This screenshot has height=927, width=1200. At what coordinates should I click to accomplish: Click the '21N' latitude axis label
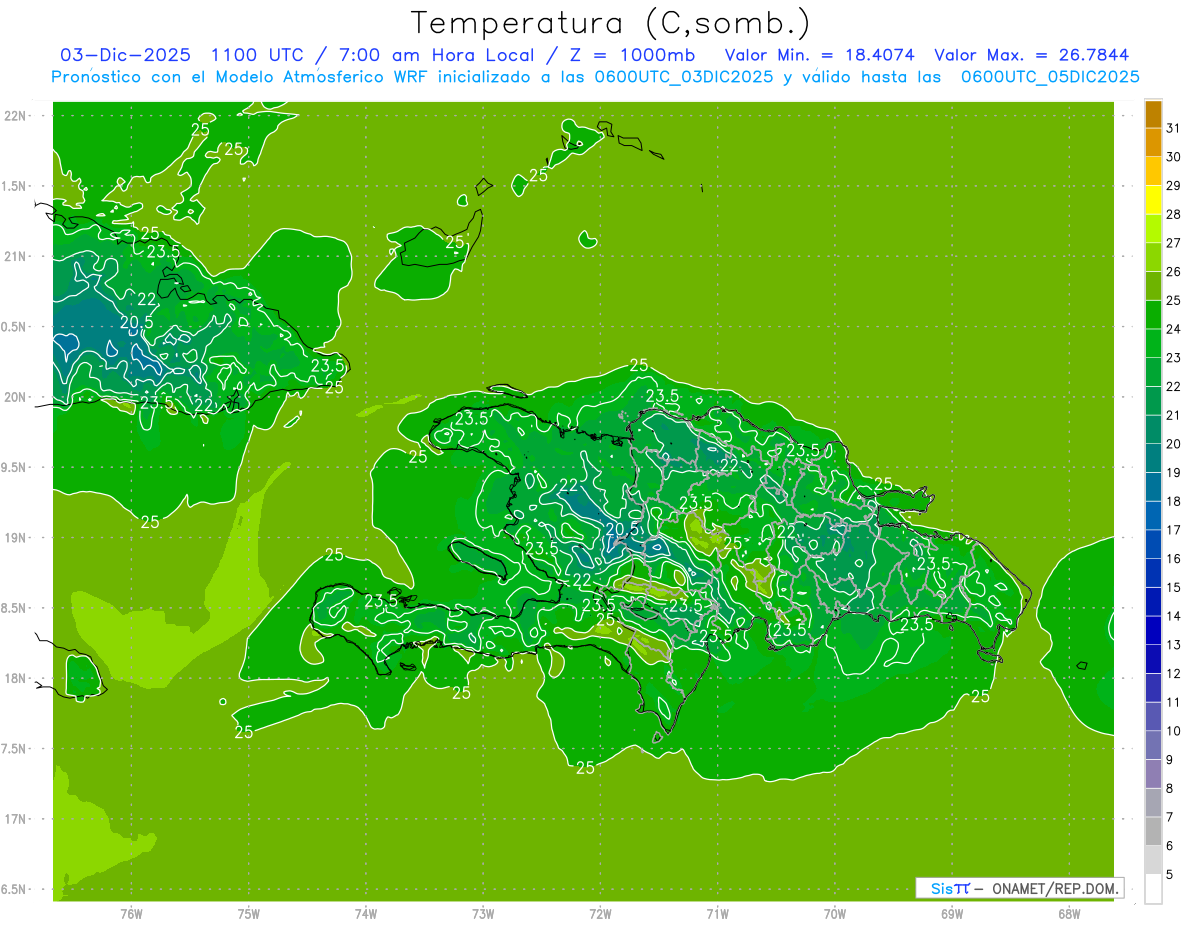(x=17, y=256)
